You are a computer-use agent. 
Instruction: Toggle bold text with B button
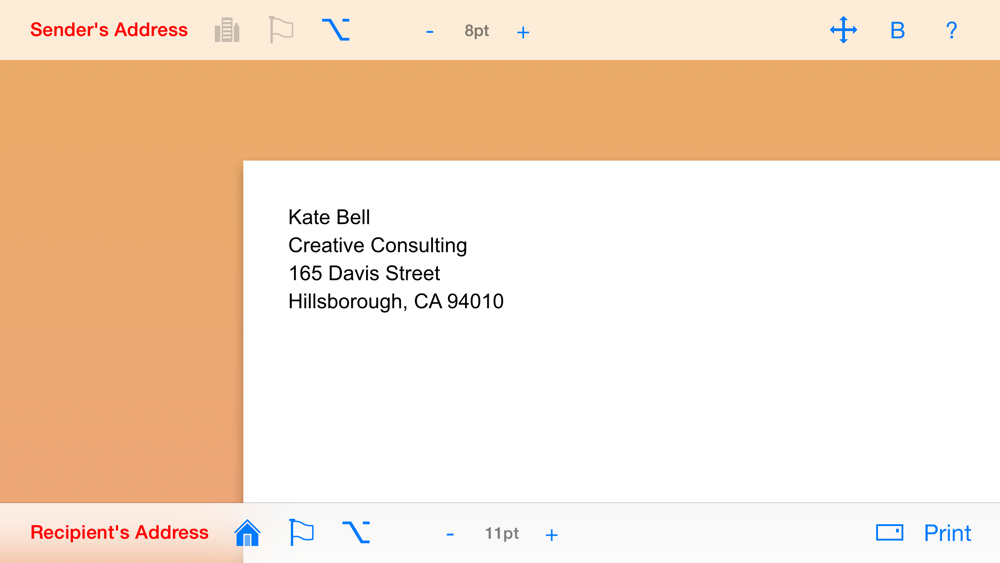[897, 31]
